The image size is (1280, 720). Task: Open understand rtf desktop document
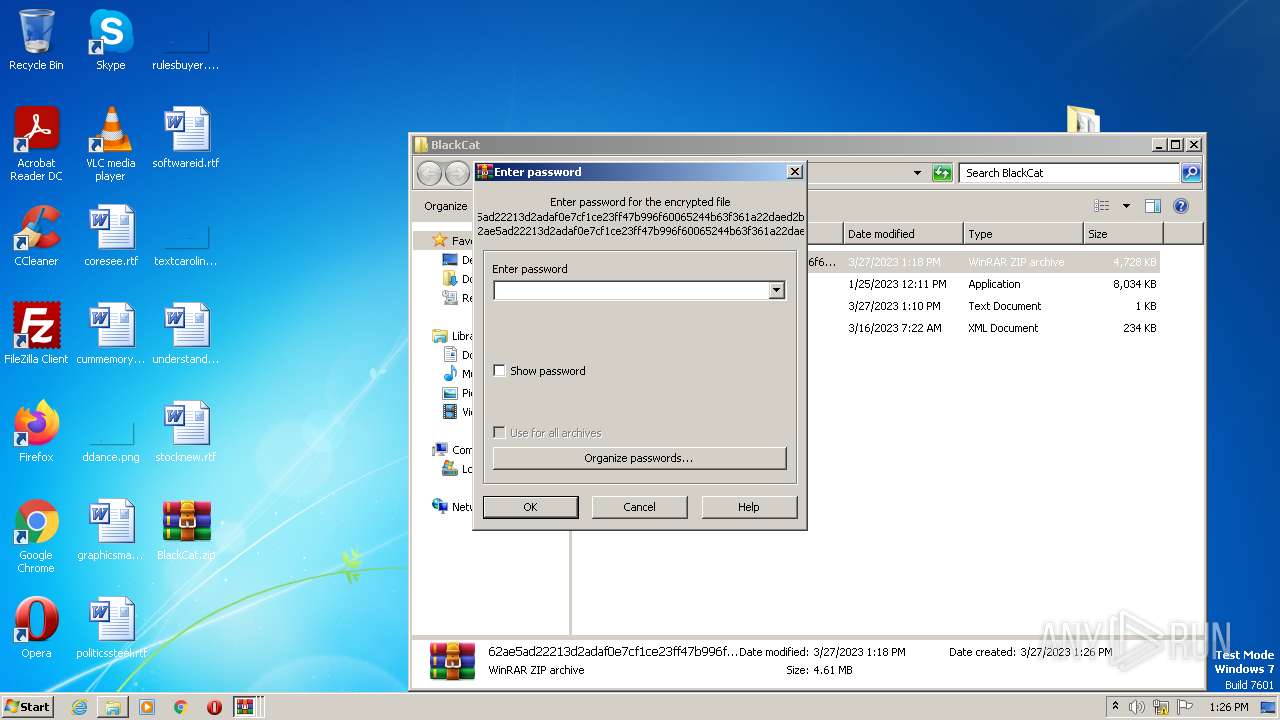(x=186, y=334)
